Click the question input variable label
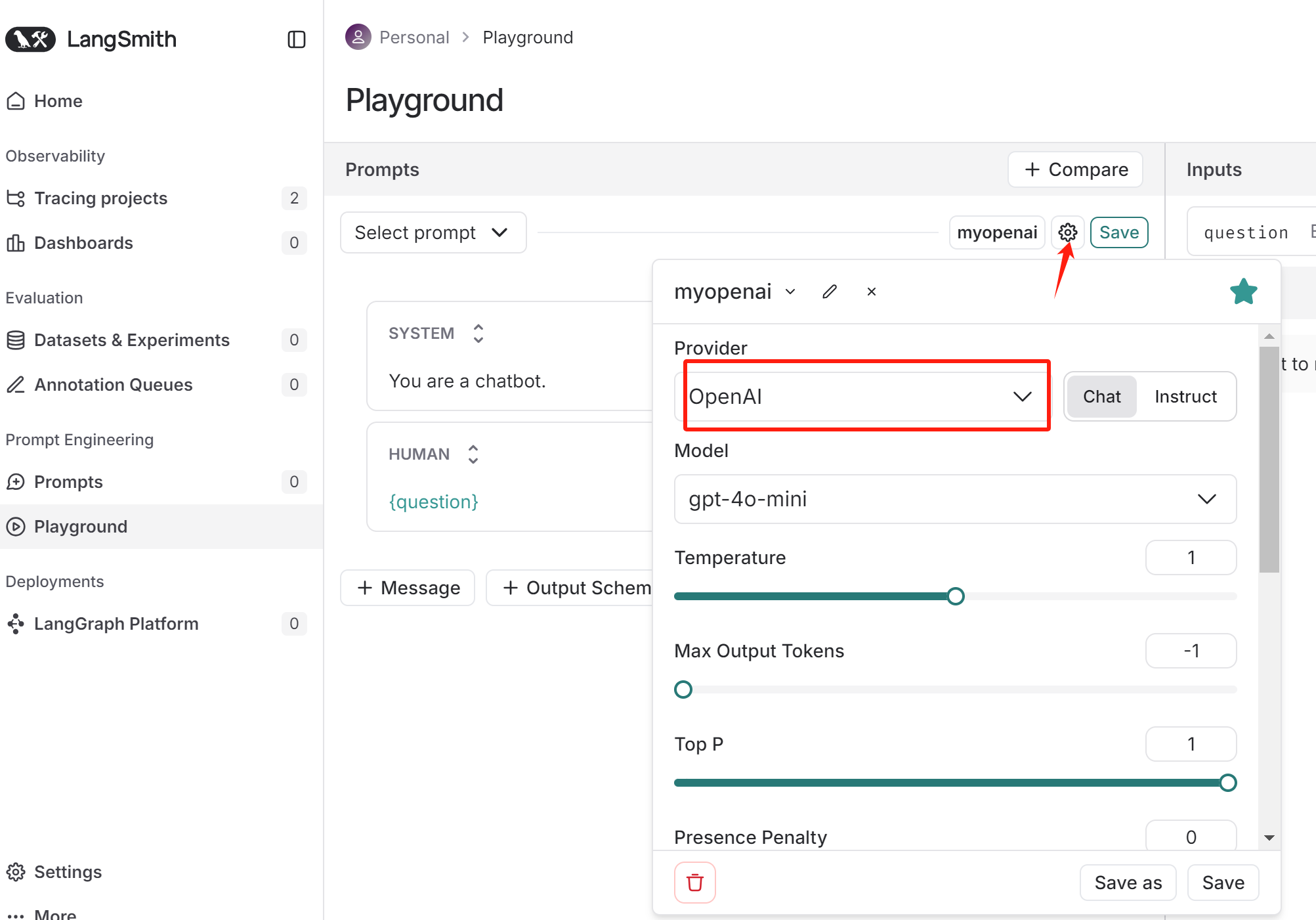The height and width of the screenshot is (920, 1316). (1246, 232)
